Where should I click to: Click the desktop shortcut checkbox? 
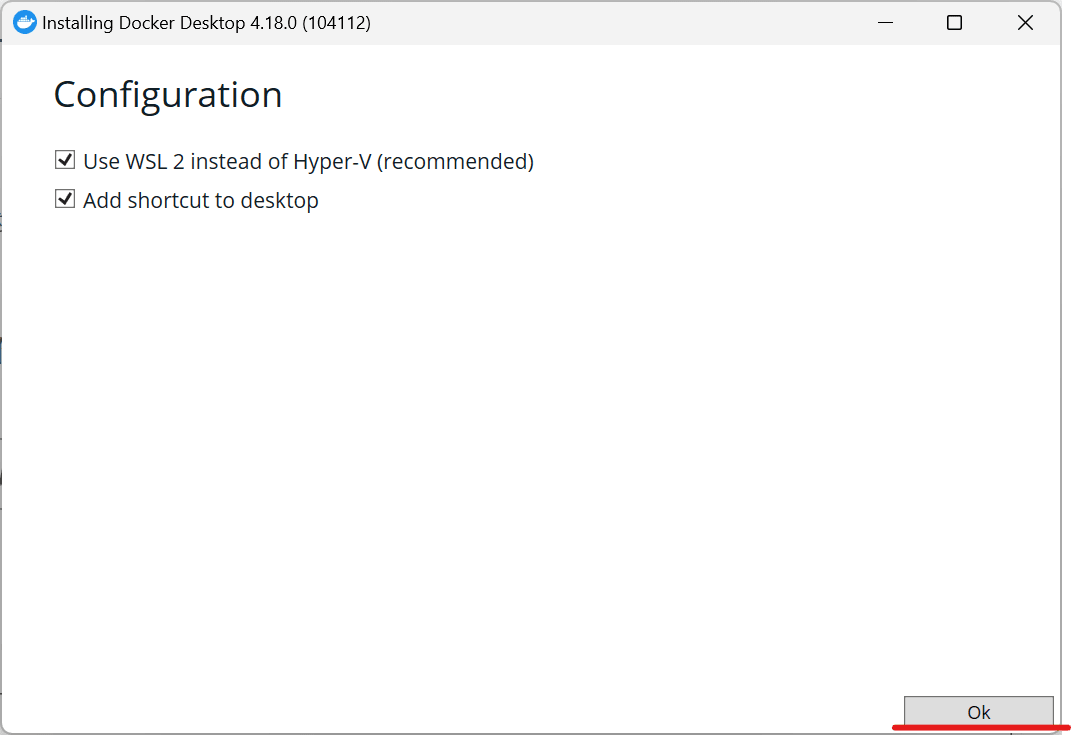point(64,198)
